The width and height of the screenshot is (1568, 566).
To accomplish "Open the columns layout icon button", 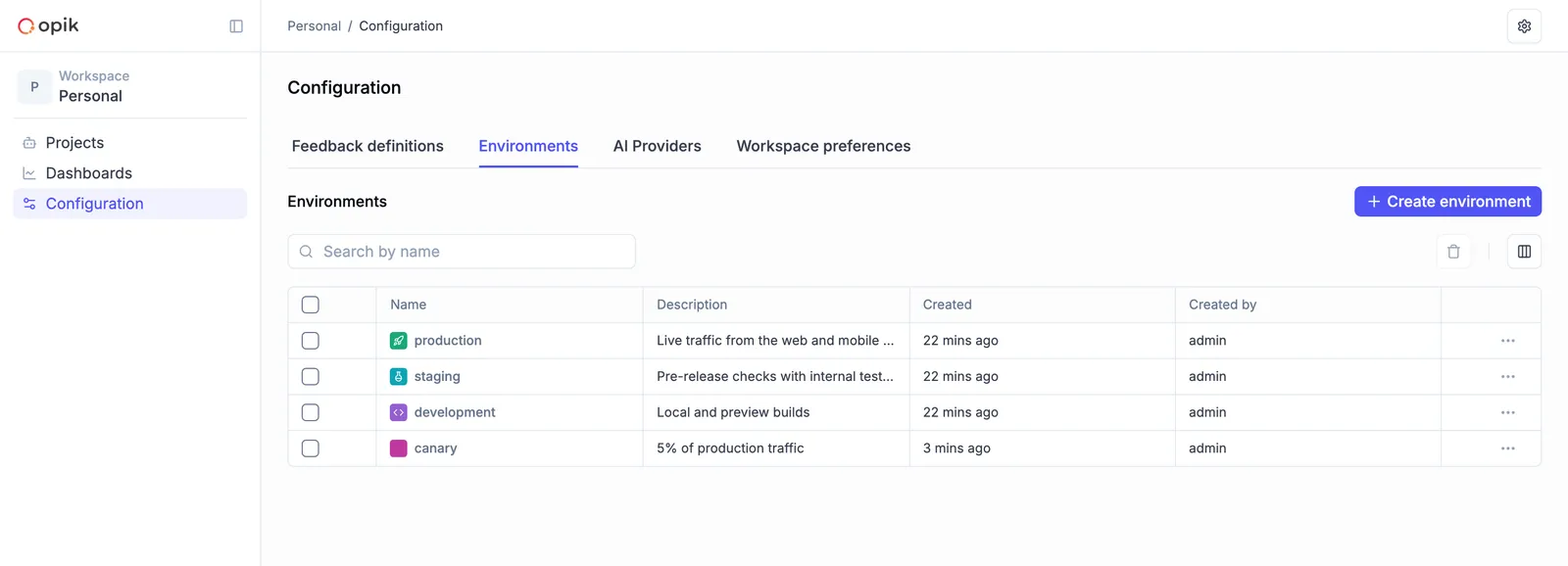I will click(x=1524, y=252).
